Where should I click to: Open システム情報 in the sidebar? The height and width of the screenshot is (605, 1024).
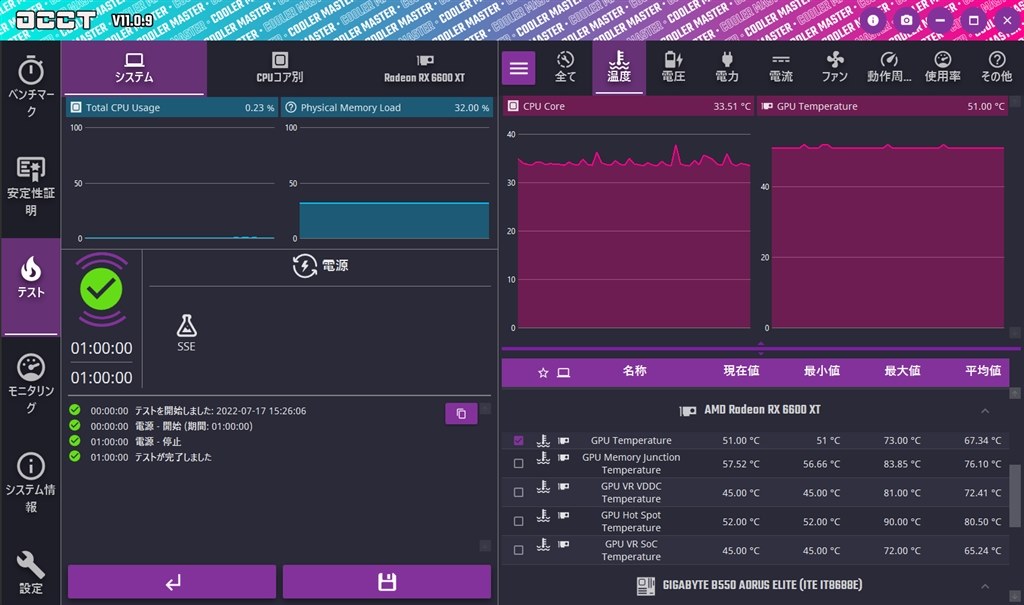pos(31,483)
